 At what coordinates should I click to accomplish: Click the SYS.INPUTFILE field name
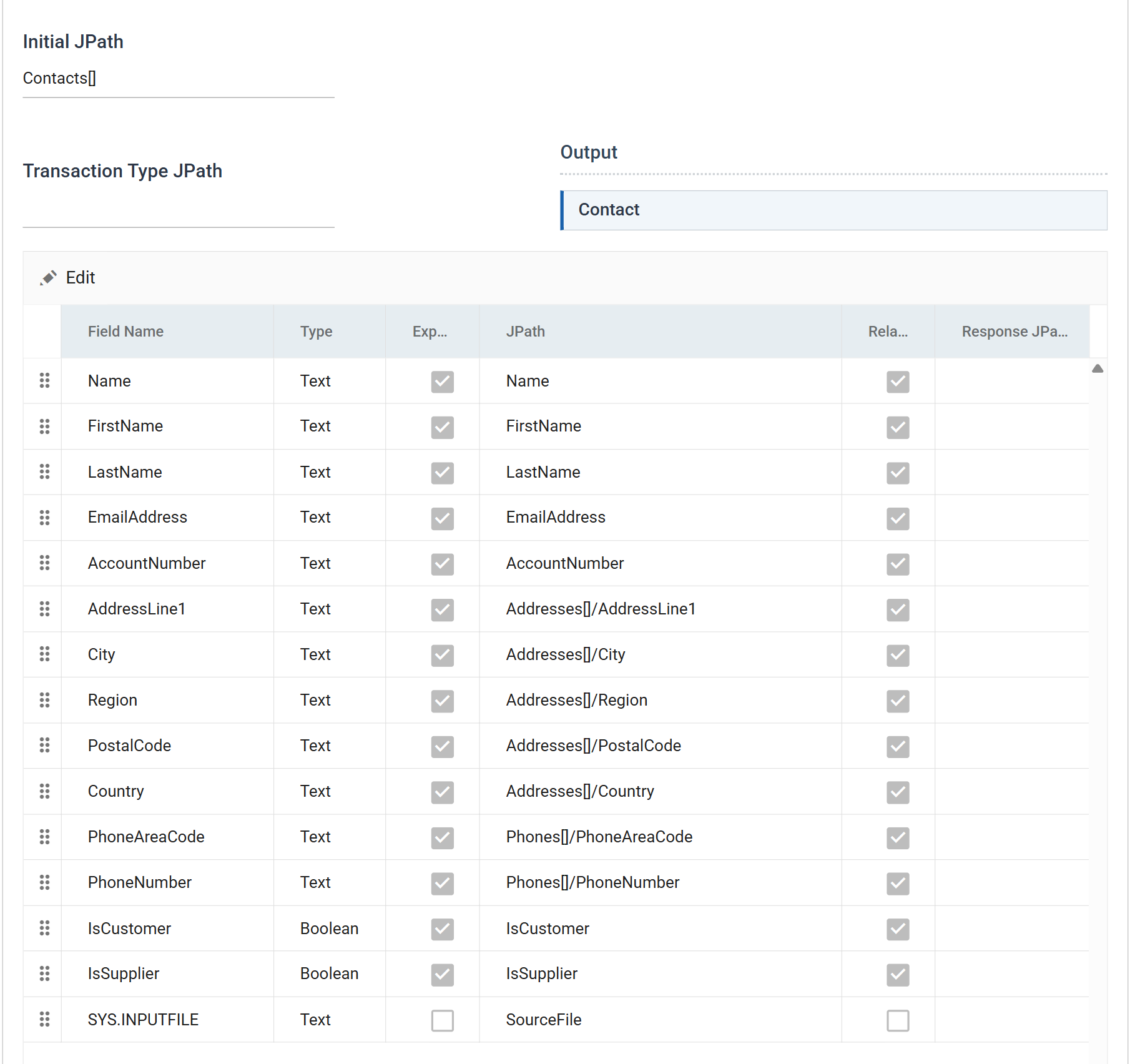pyautogui.click(x=143, y=1020)
